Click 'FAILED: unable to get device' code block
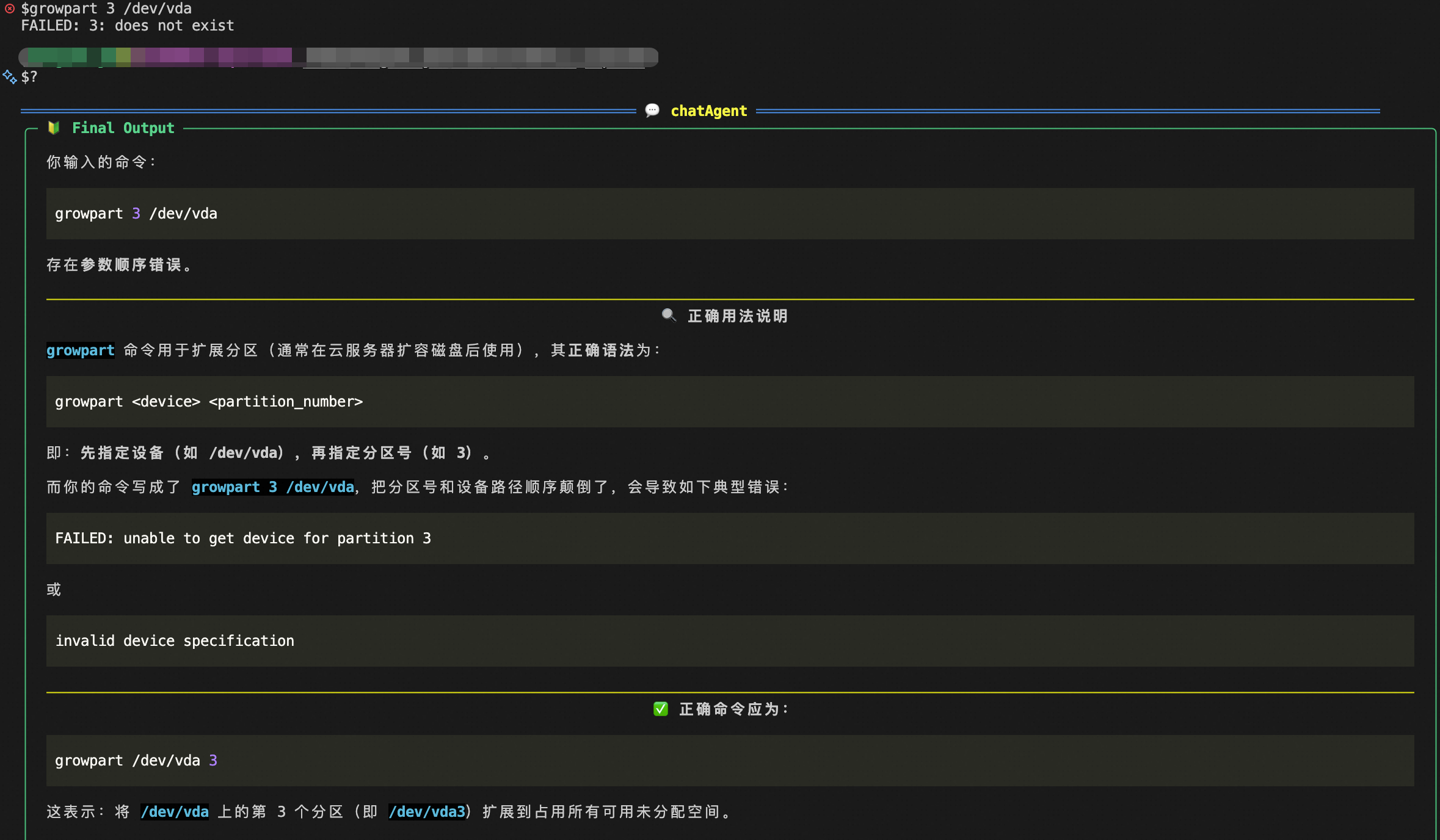Viewport: 1440px width, 840px height. [243, 538]
